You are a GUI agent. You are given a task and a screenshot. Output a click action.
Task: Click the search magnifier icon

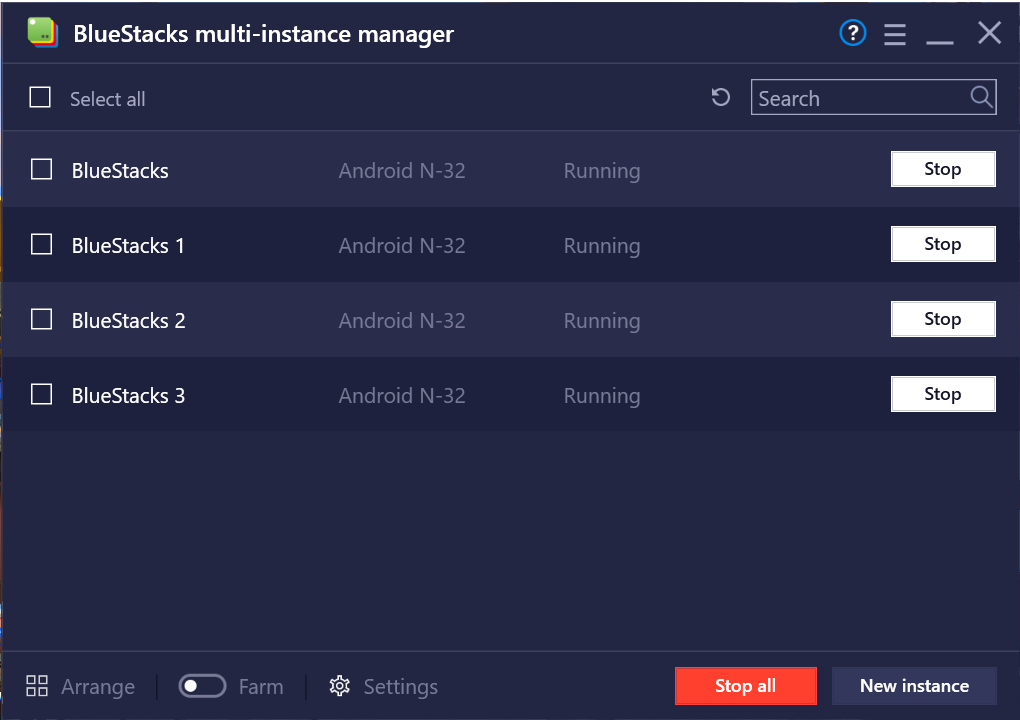point(981,97)
